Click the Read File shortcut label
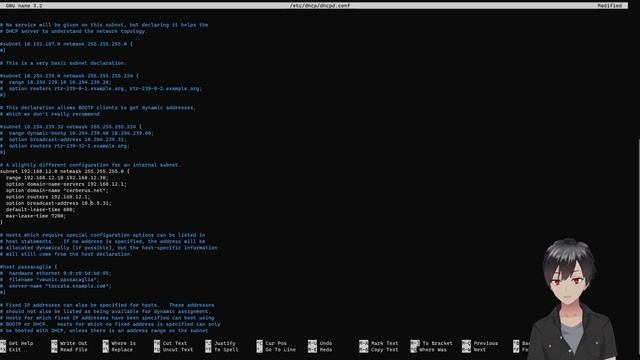This screenshot has height=360, width=640. [x=73, y=350]
